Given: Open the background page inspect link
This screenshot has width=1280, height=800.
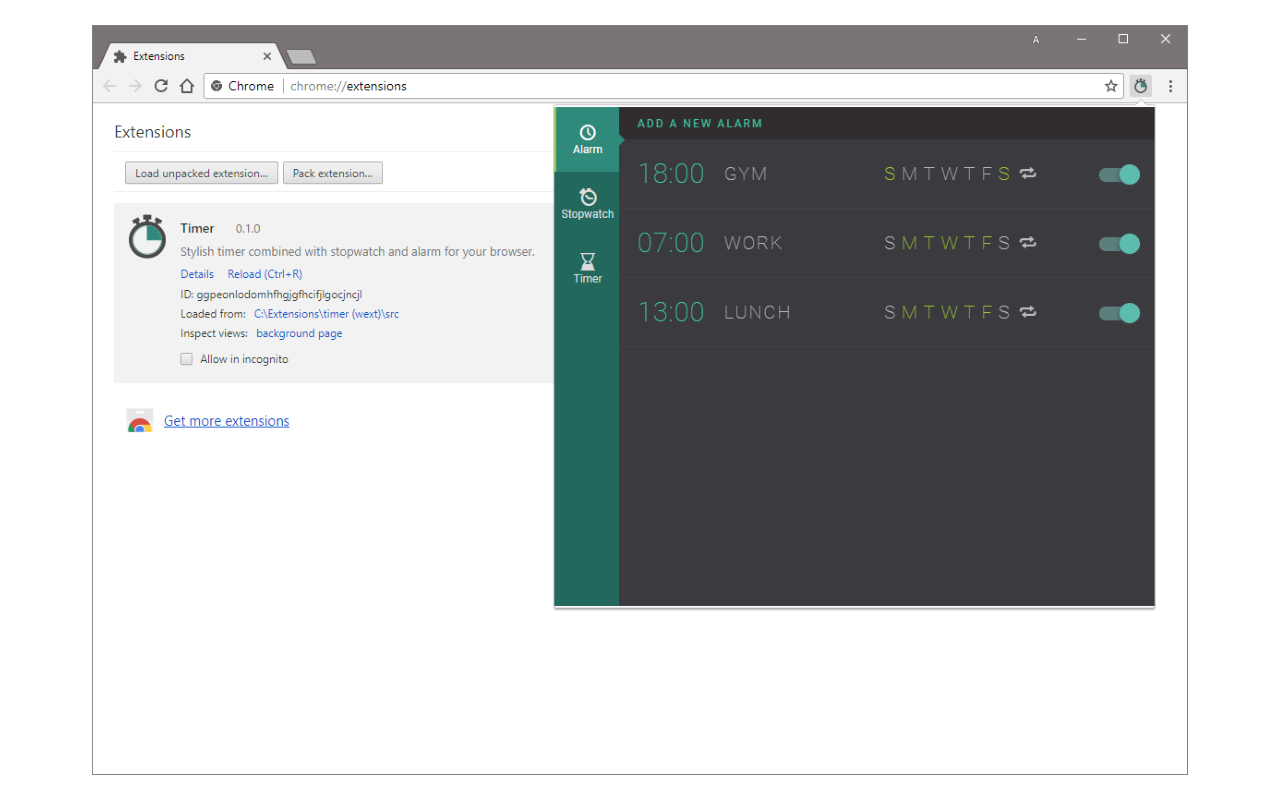Looking at the screenshot, I should [299, 334].
